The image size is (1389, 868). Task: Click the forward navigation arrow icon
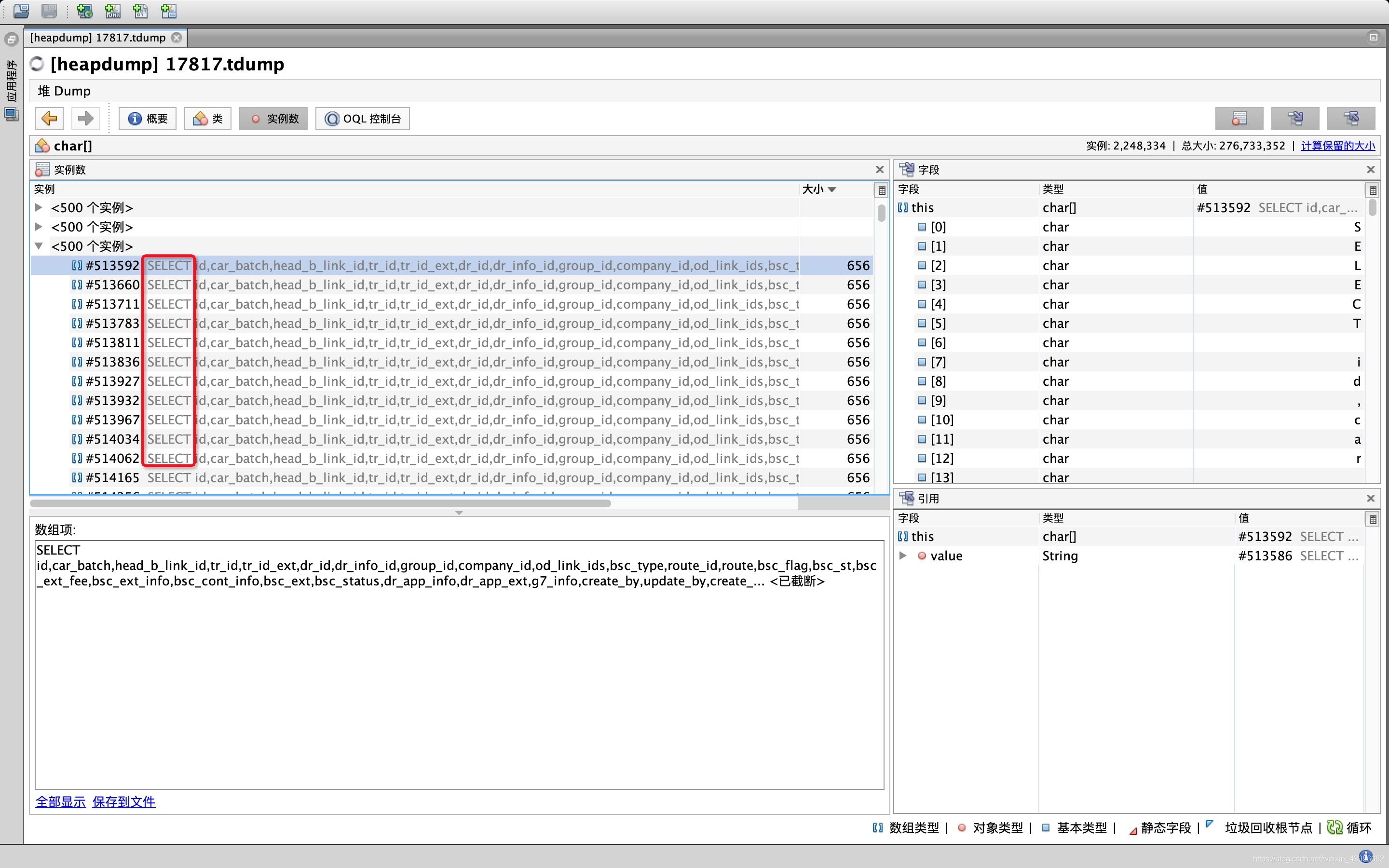click(85, 119)
